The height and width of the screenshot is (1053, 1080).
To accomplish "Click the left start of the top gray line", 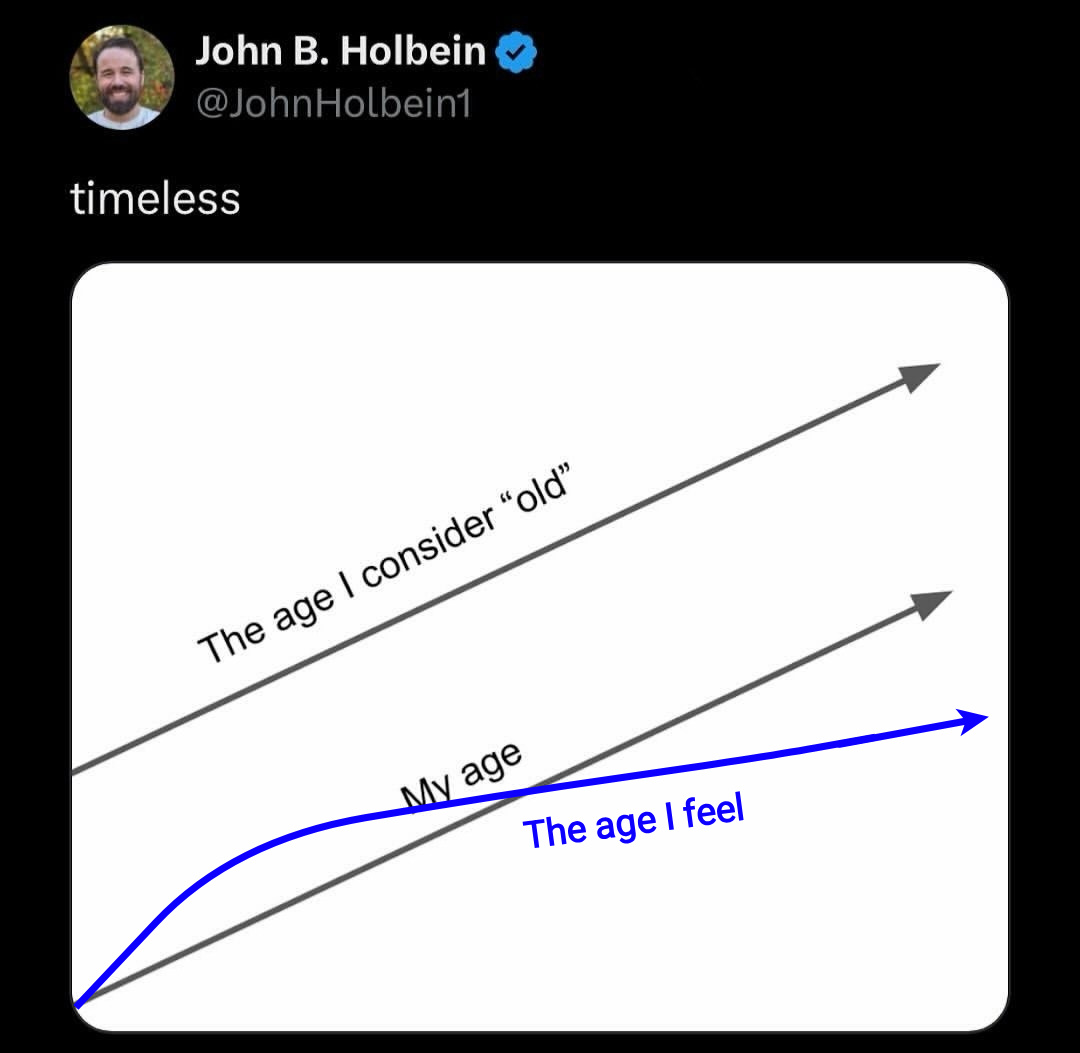I will (x=78, y=770).
